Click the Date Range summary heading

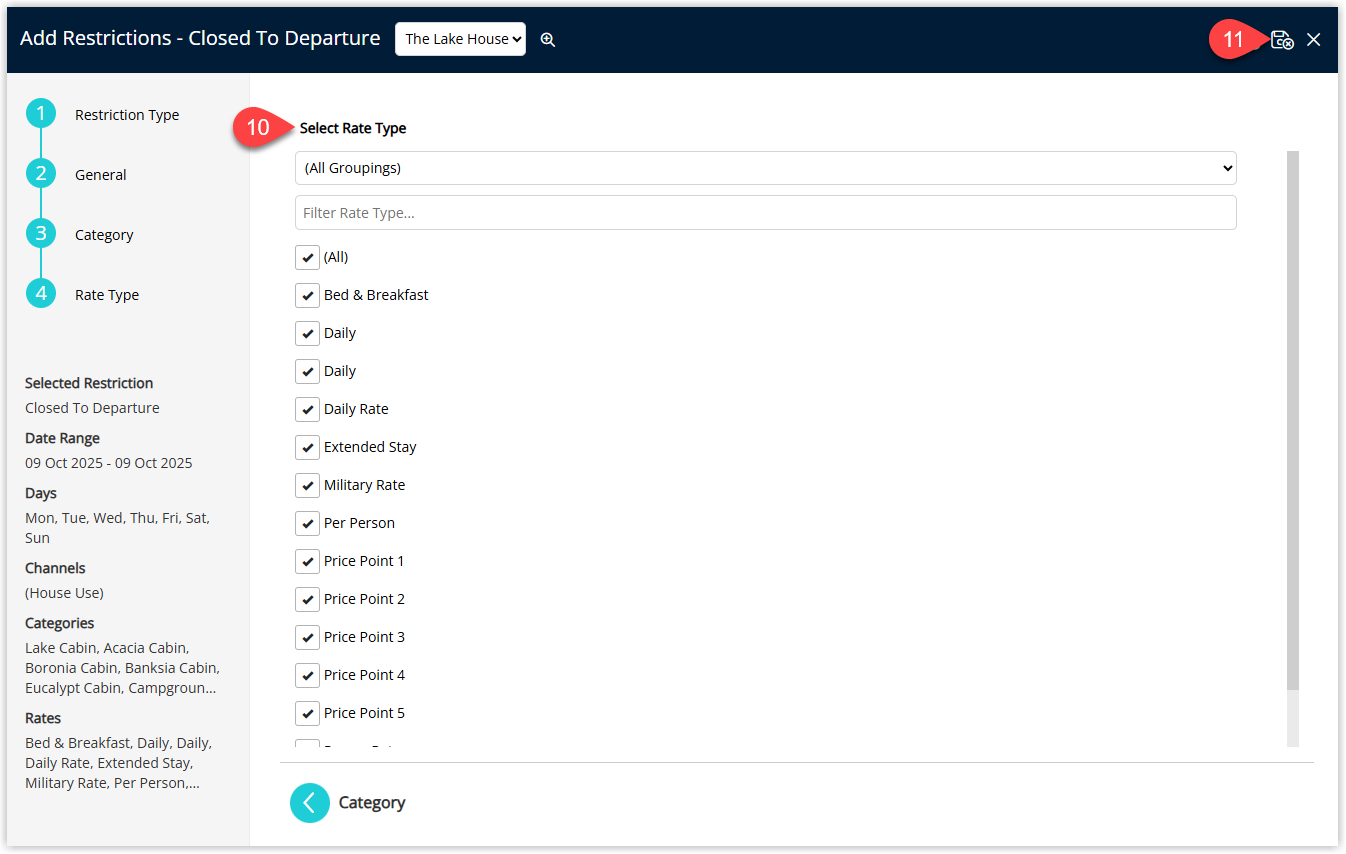pos(62,438)
